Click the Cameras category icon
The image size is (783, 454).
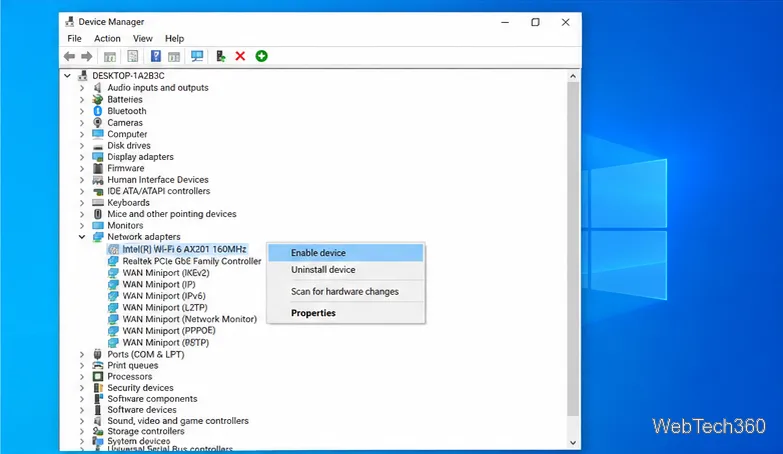(98, 122)
